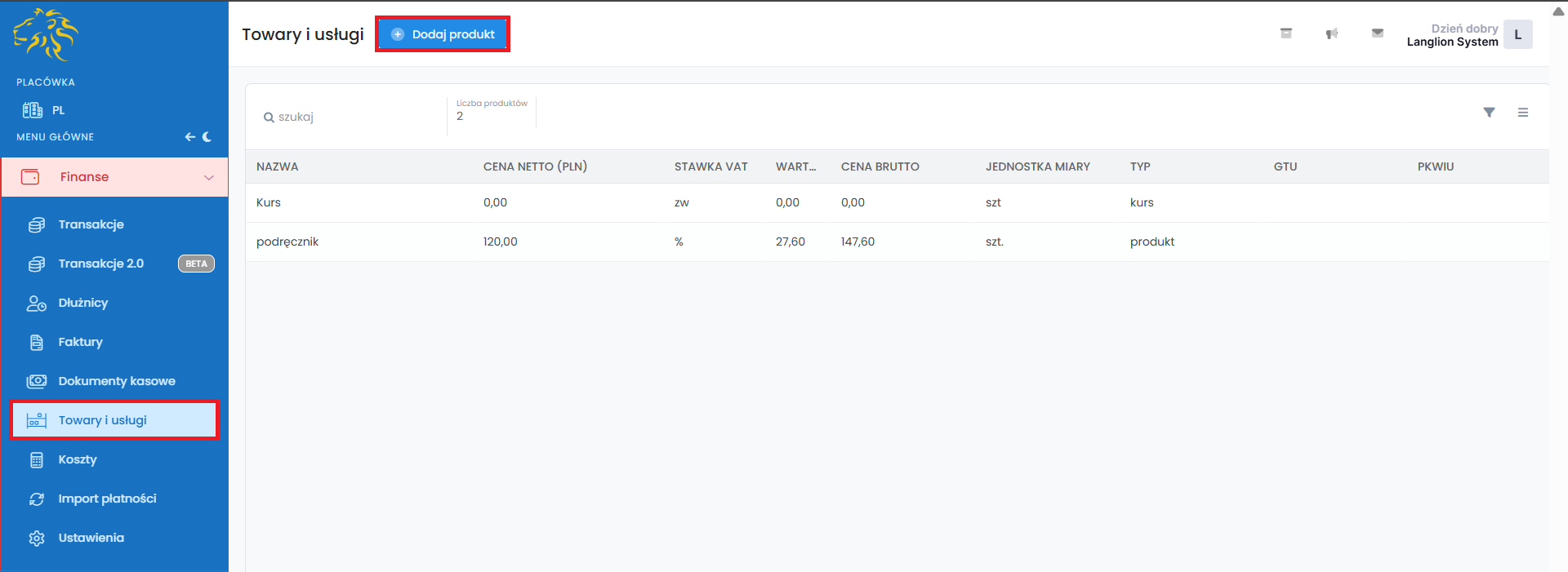Open Transakcje in the sidebar
The width and height of the screenshot is (1568, 572).
click(x=91, y=224)
